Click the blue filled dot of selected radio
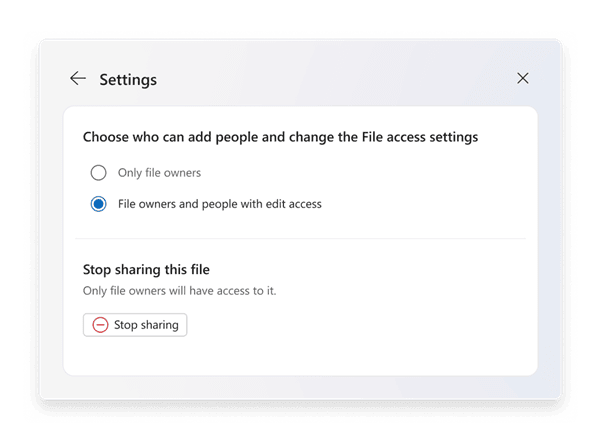The image size is (601, 439). (x=99, y=204)
